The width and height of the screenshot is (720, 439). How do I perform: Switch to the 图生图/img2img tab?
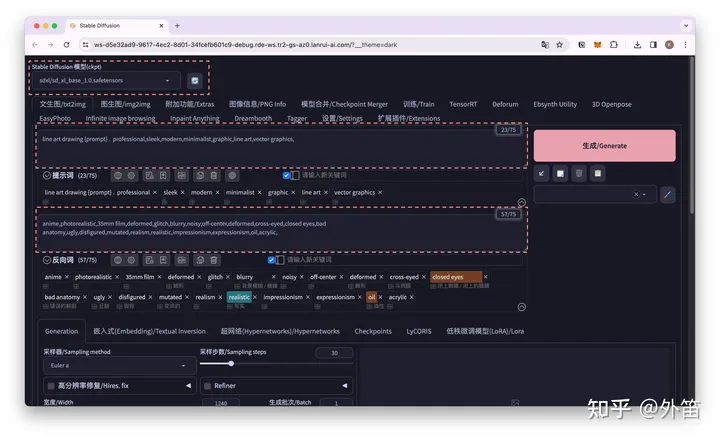pos(125,104)
